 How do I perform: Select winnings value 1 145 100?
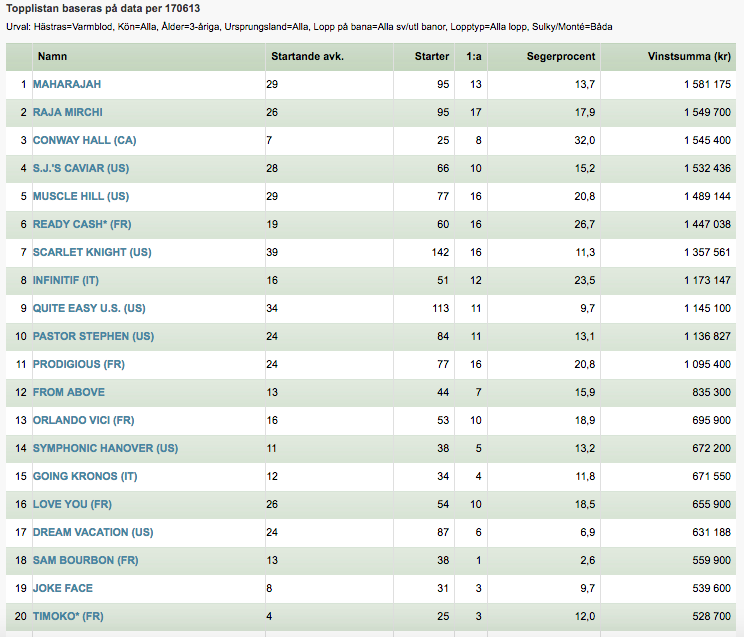[x=707, y=309]
